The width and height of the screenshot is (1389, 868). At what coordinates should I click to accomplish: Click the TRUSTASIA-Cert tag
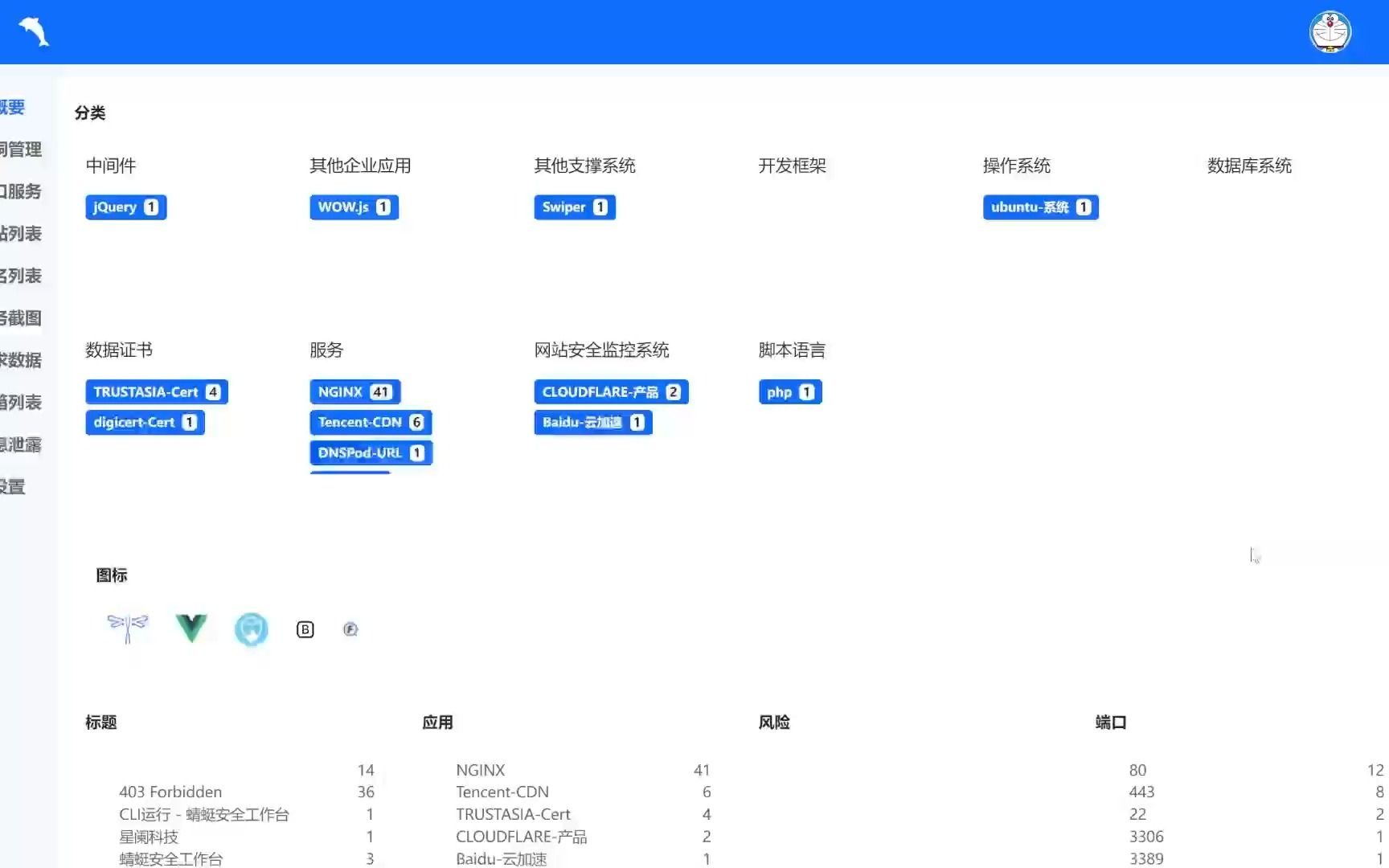point(157,392)
